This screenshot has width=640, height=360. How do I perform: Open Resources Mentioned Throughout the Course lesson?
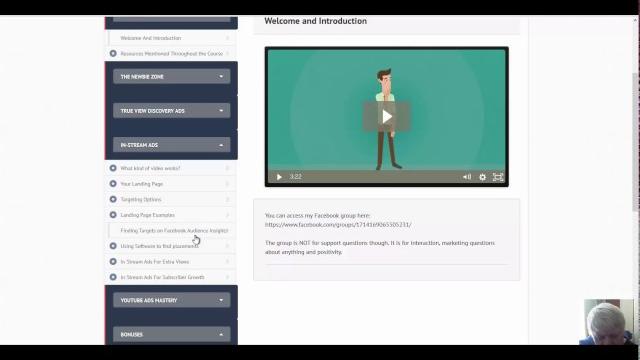(x=171, y=53)
